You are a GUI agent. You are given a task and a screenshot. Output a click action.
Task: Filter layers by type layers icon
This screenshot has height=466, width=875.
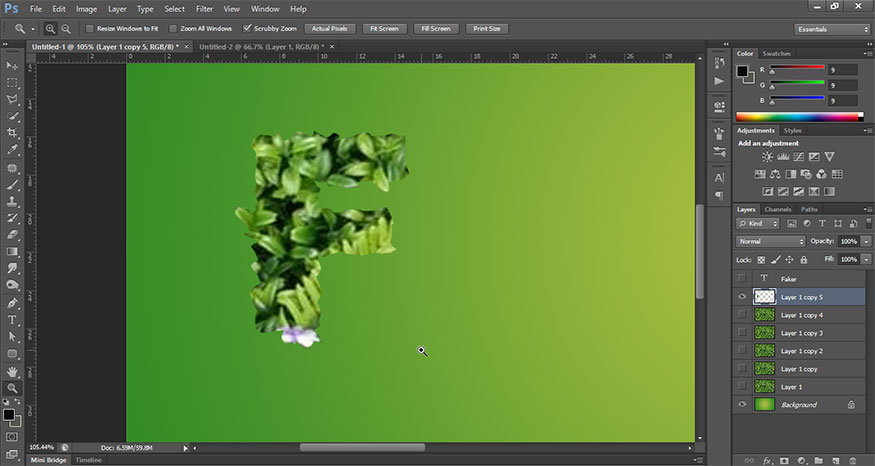(x=822, y=223)
